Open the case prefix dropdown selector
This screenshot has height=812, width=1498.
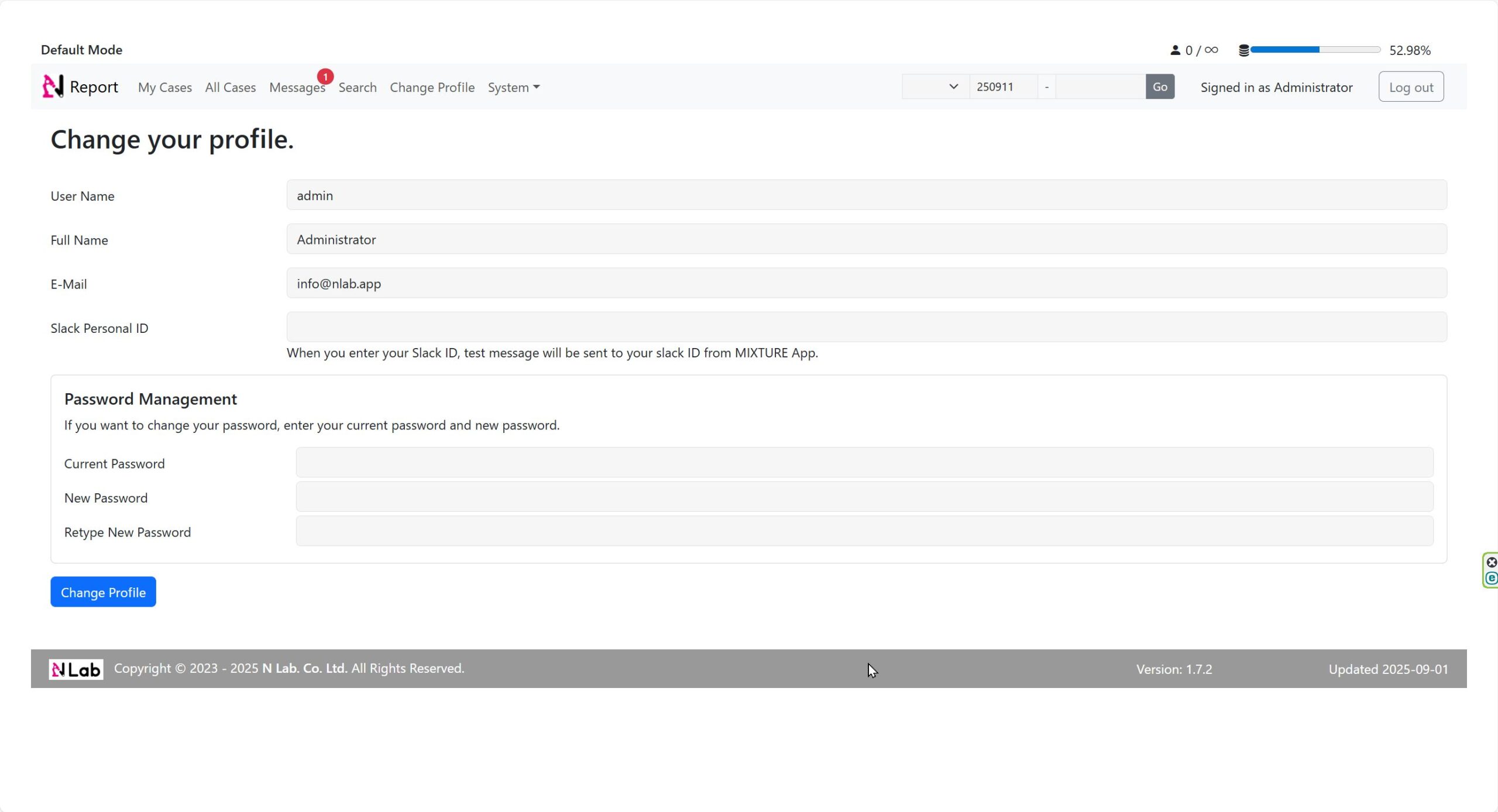(935, 87)
